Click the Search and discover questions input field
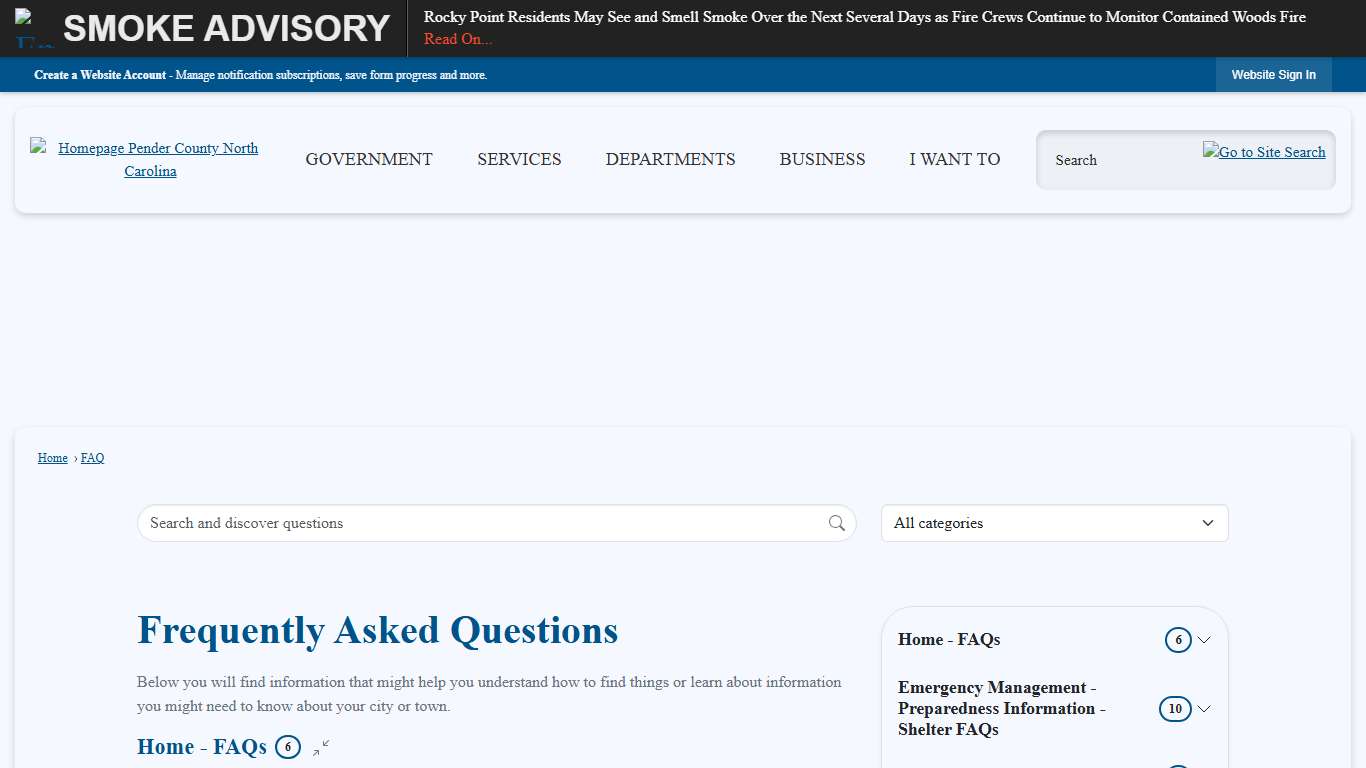This screenshot has width=1366, height=768. click(450, 523)
